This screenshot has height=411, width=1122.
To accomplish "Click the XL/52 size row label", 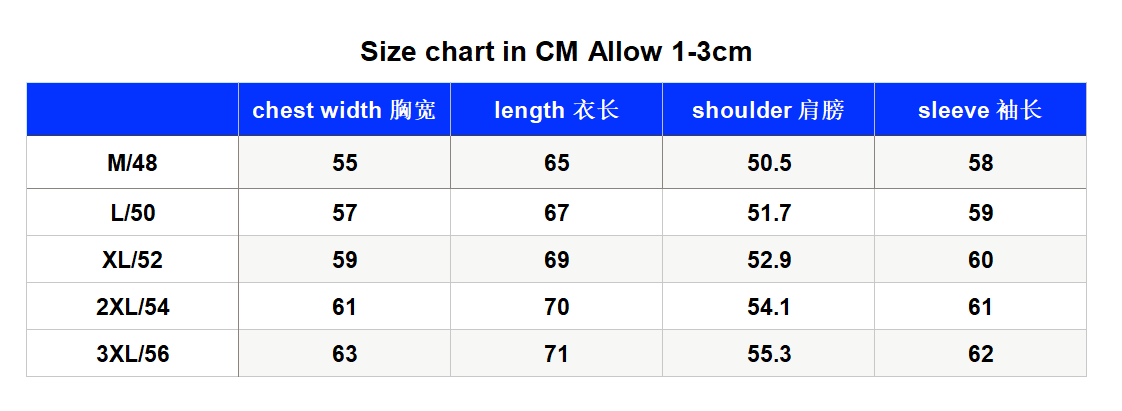I will pos(132,260).
